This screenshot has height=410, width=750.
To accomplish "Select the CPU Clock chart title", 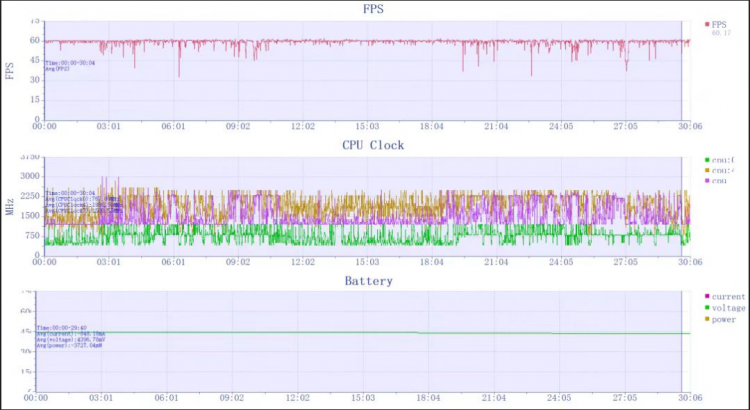I will (373, 145).
